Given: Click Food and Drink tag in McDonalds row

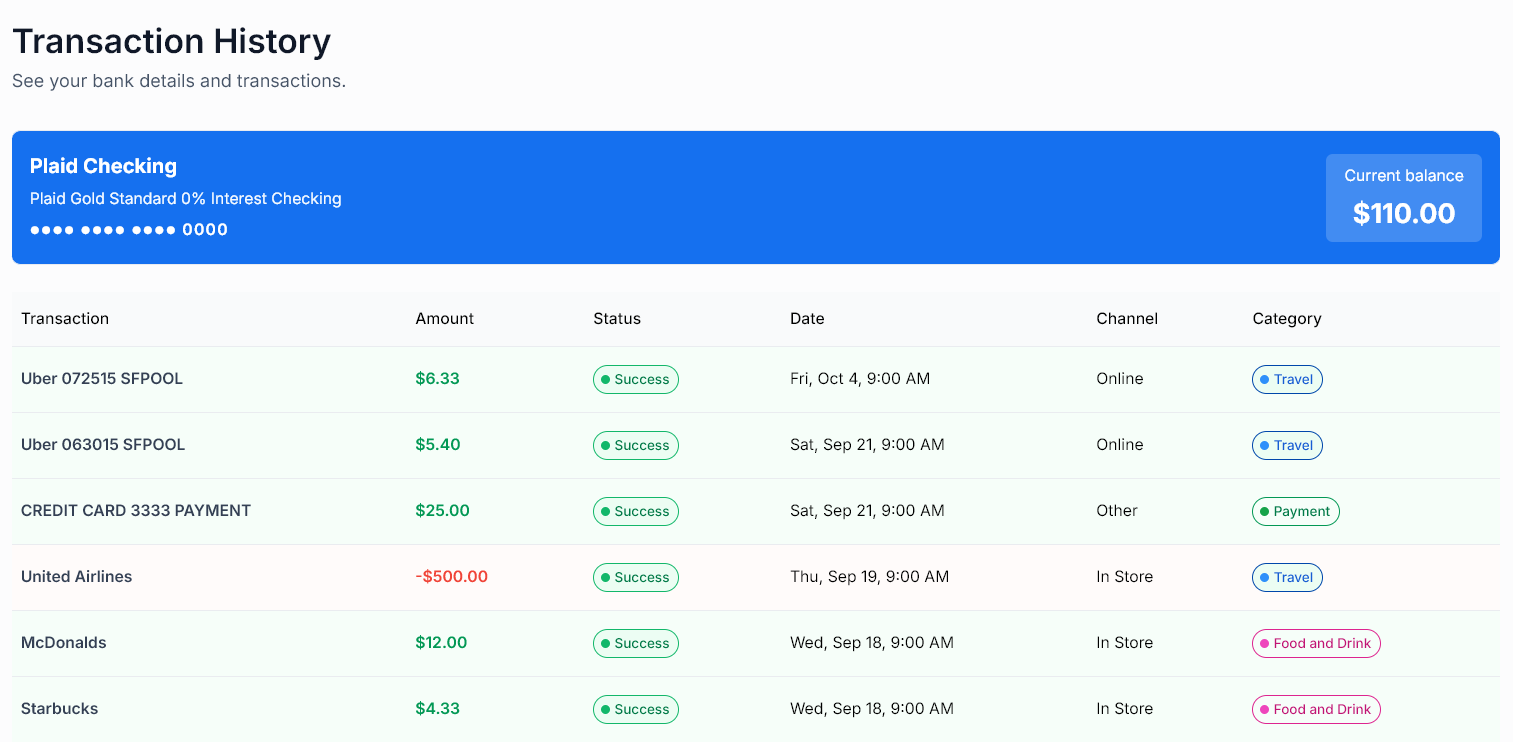Looking at the screenshot, I should coord(1316,644).
